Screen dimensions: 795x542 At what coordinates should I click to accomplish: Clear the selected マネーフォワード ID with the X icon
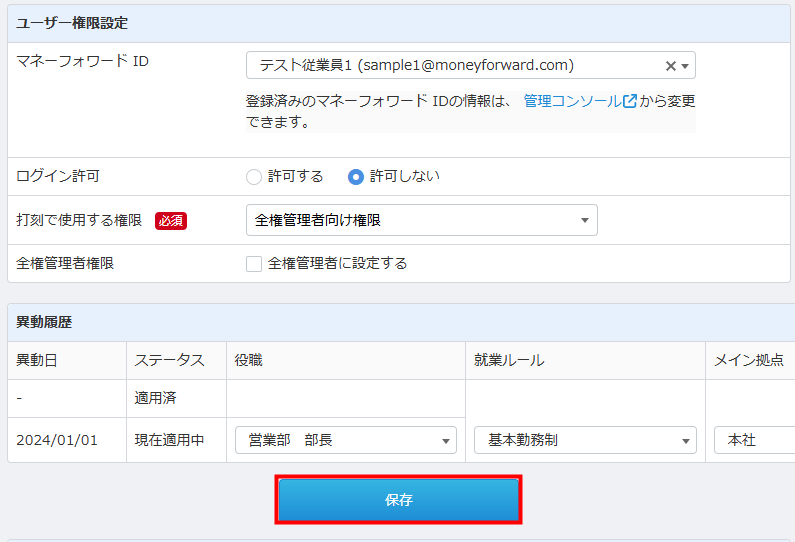point(671,66)
